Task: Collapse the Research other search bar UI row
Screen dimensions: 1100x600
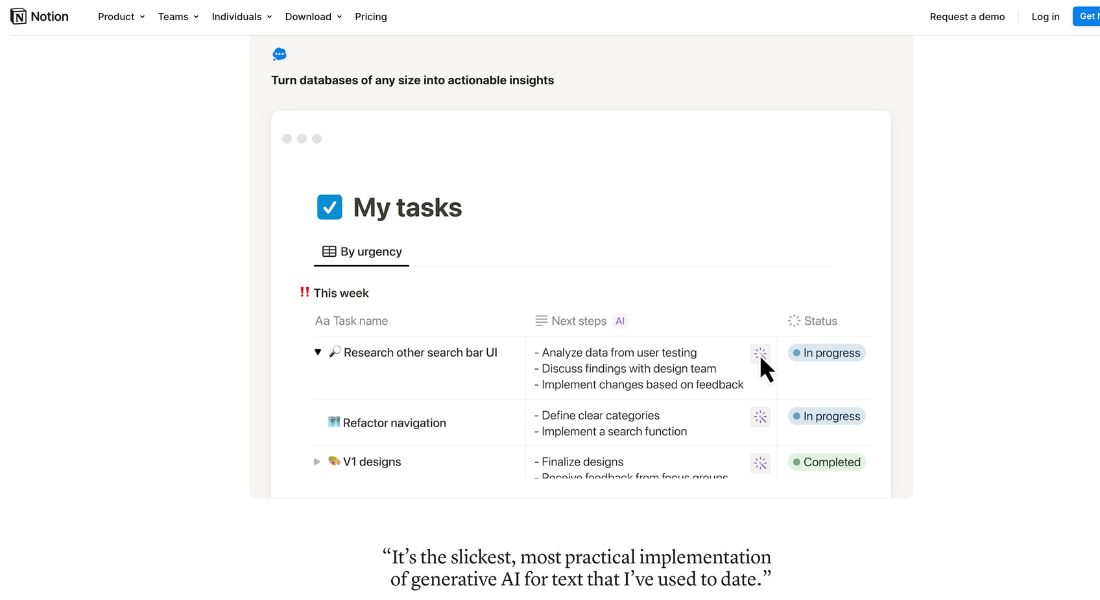Action: [x=317, y=352]
